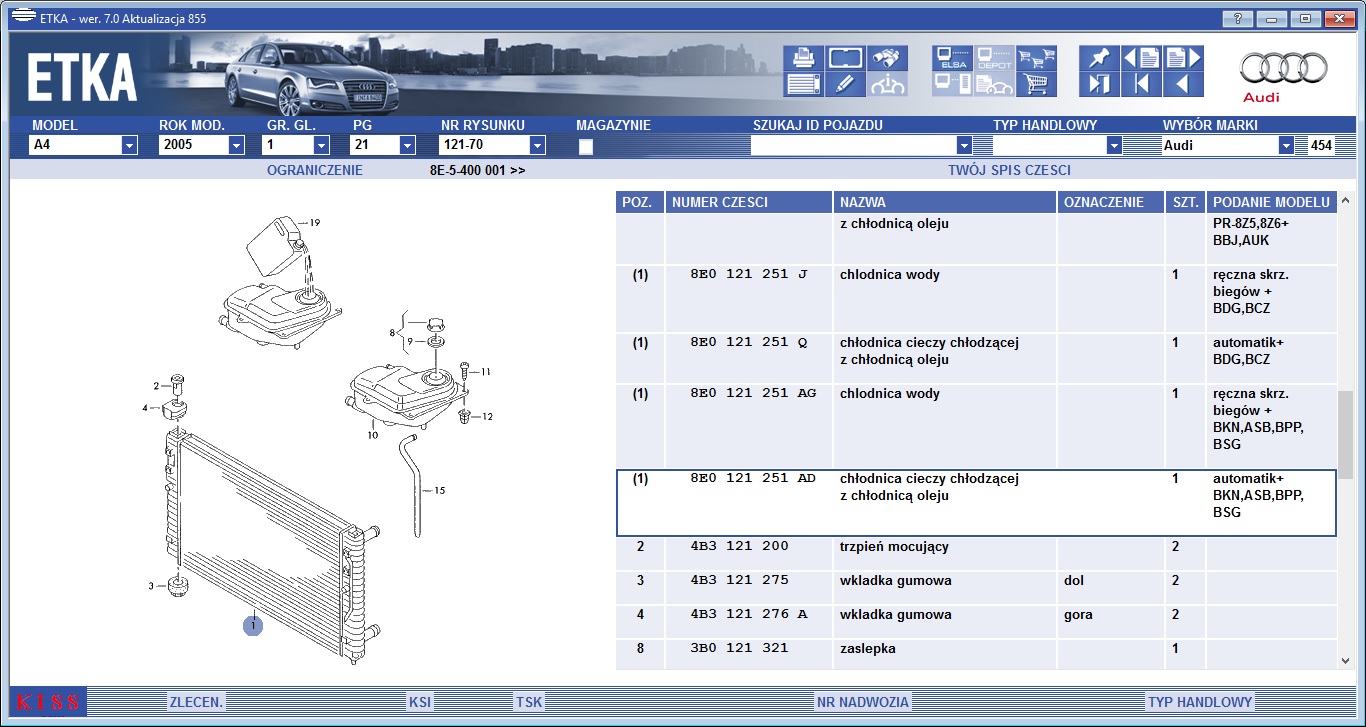Go to previous page document icon
The image size is (1366, 727).
[1141, 58]
